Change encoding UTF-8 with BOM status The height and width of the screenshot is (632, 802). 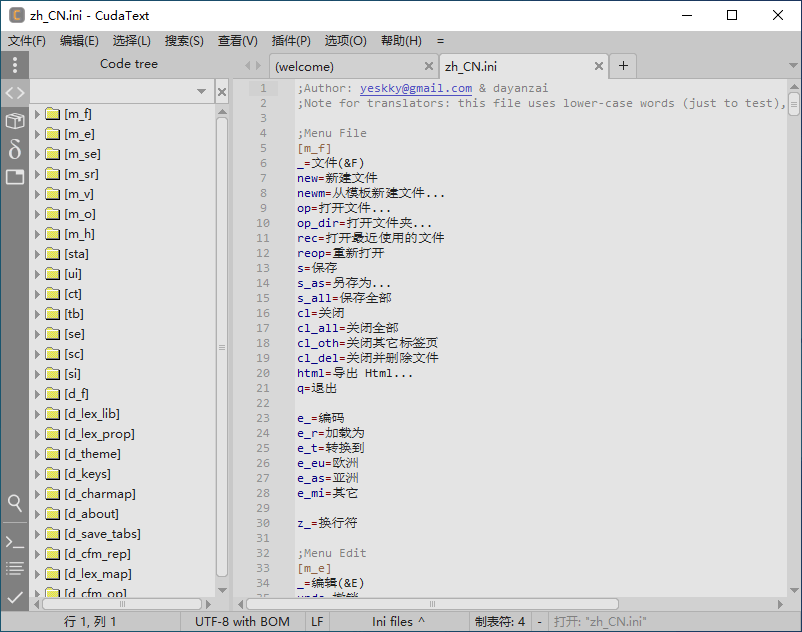pos(242,622)
